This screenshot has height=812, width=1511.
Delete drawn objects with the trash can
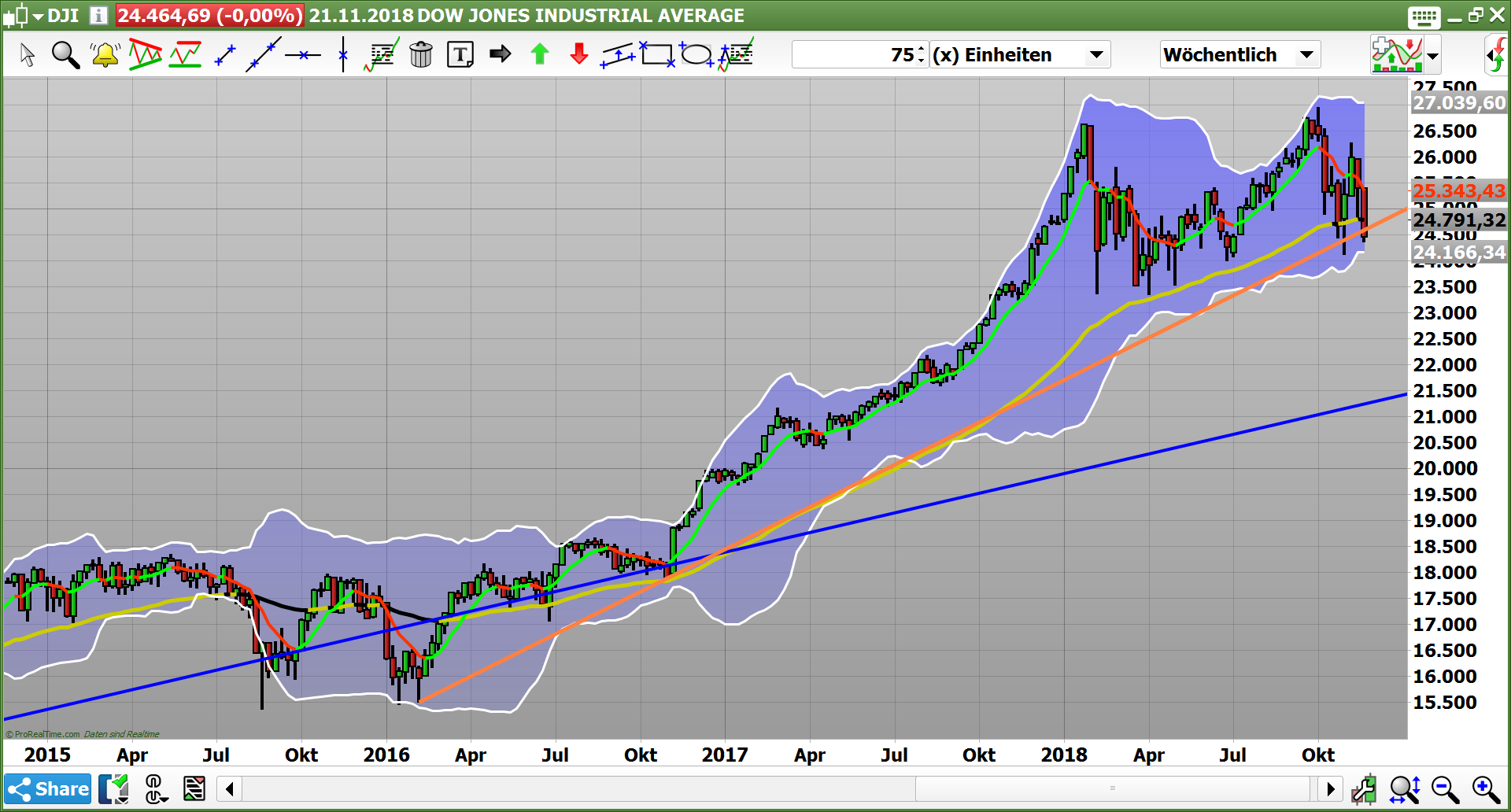pyautogui.click(x=421, y=54)
